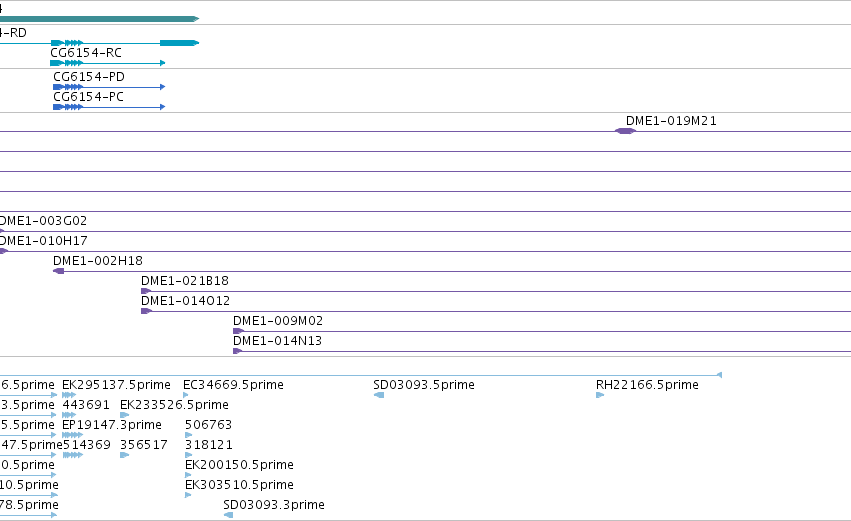
Task: Click the SD03093.5prime arrow glyph
Action: 379,395
